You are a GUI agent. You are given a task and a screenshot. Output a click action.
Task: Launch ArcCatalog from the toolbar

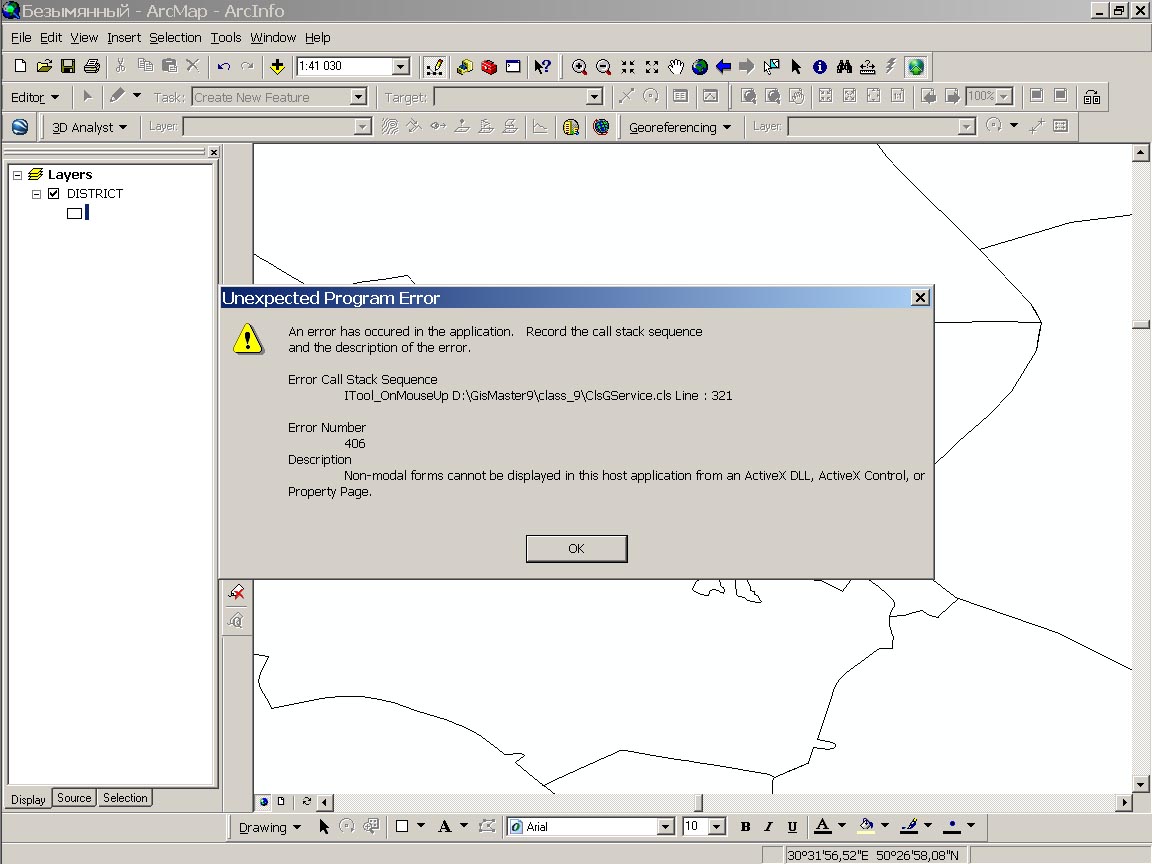pyautogui.click(x=465, y=67)
